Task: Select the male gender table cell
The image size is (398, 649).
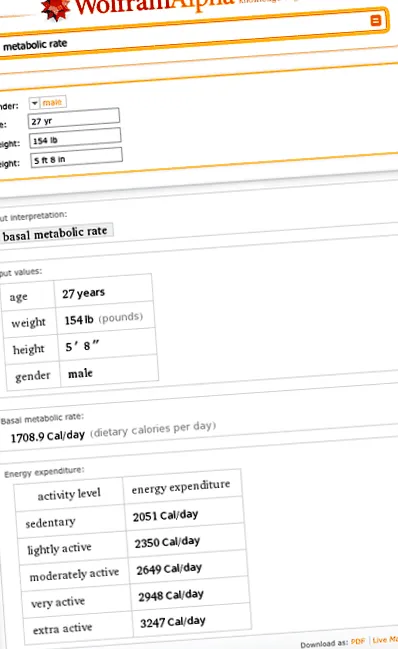Action: 108,371
